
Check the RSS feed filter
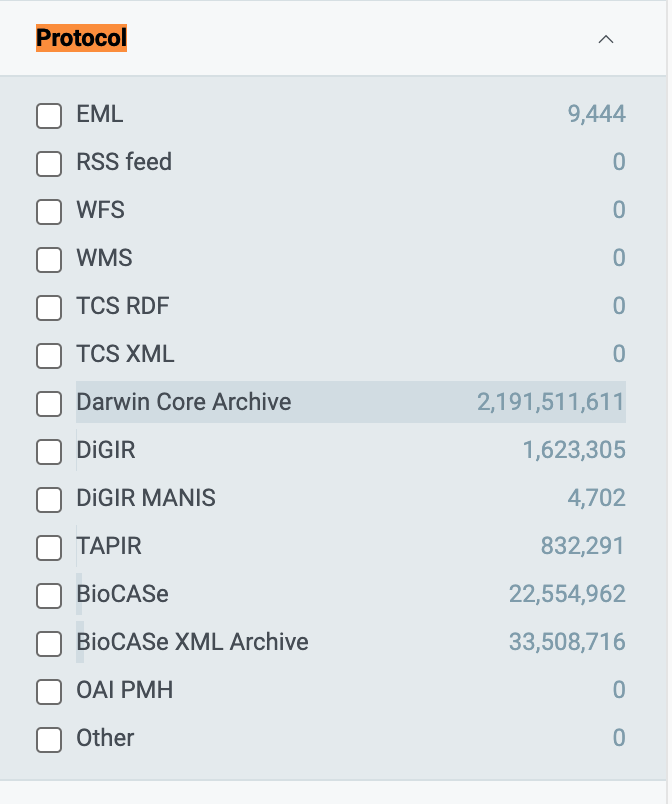(48, 163)
